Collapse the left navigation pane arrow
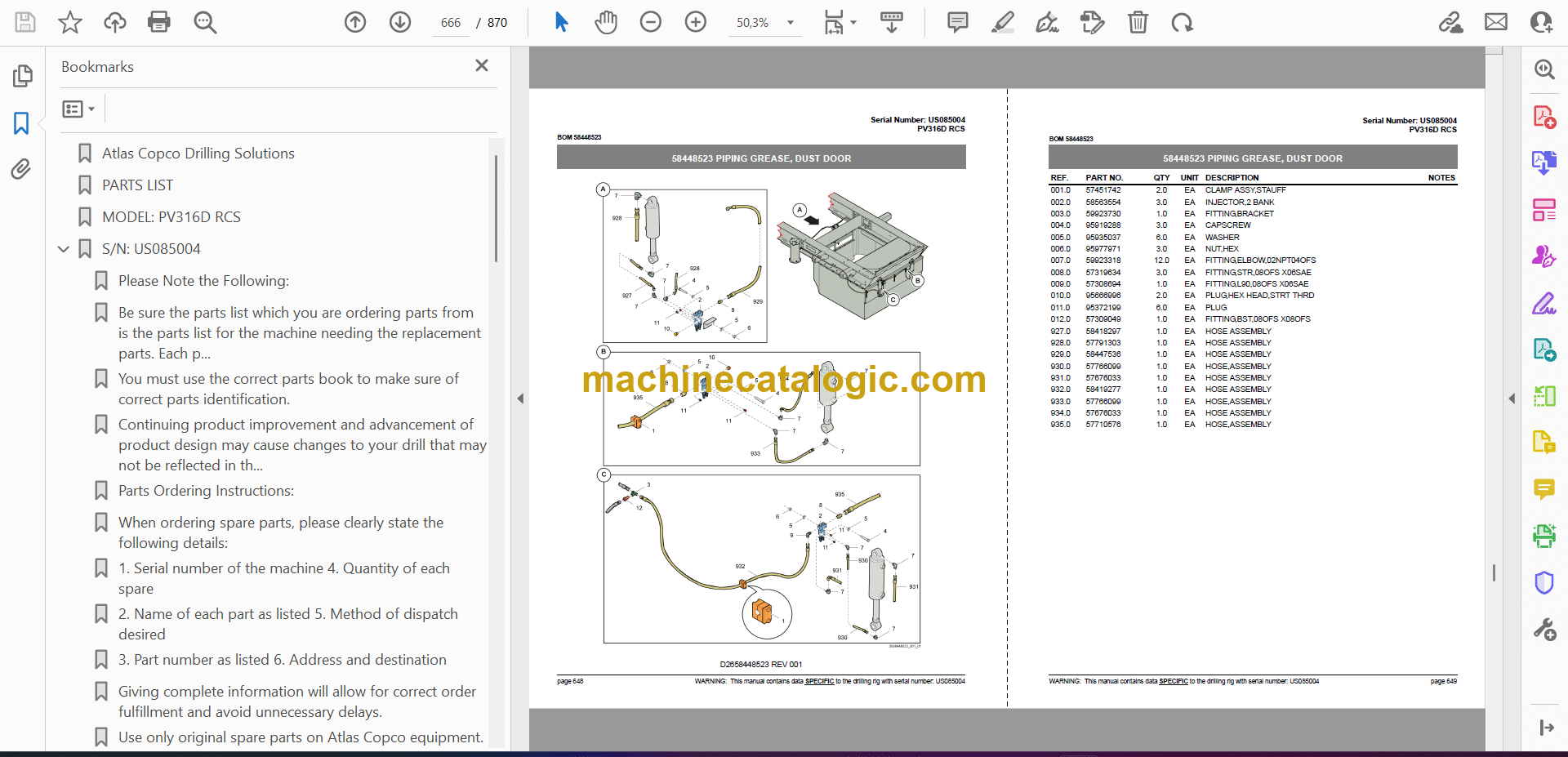 (x=520, y=399)
